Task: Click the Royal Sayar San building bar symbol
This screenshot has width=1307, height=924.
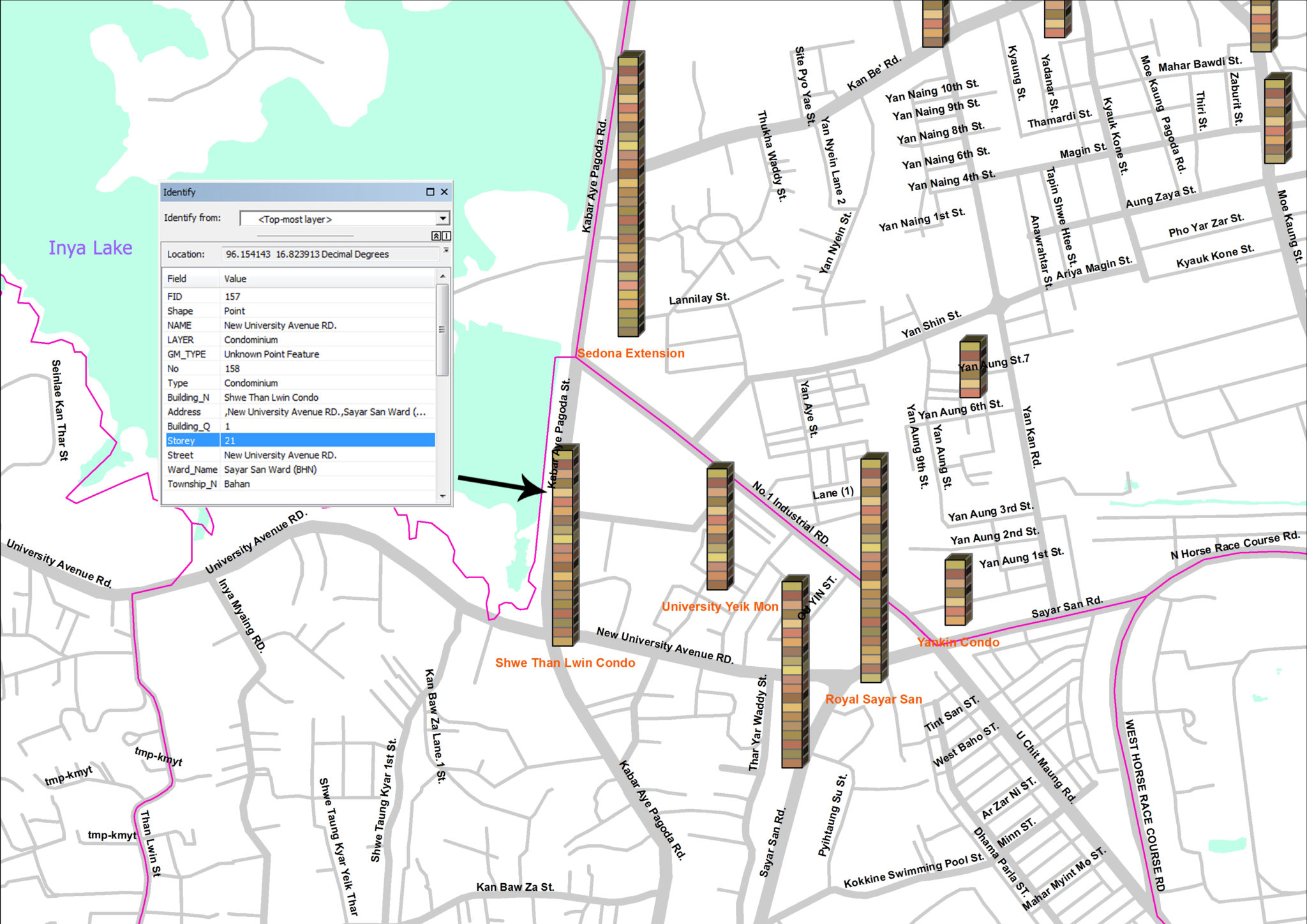Action: [874, 567]
